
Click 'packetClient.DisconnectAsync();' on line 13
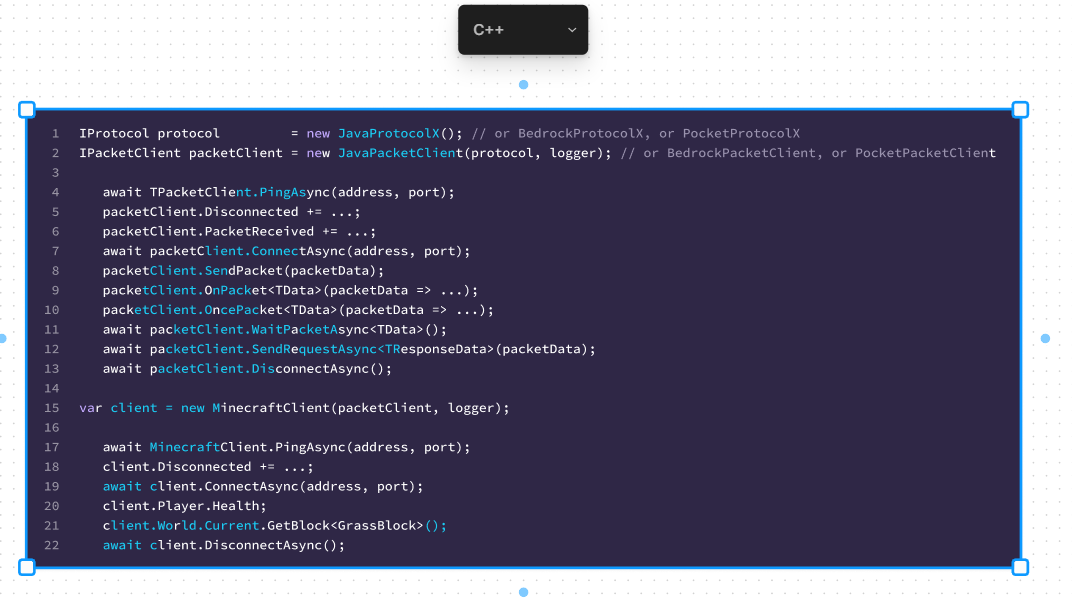coord(271,369)
